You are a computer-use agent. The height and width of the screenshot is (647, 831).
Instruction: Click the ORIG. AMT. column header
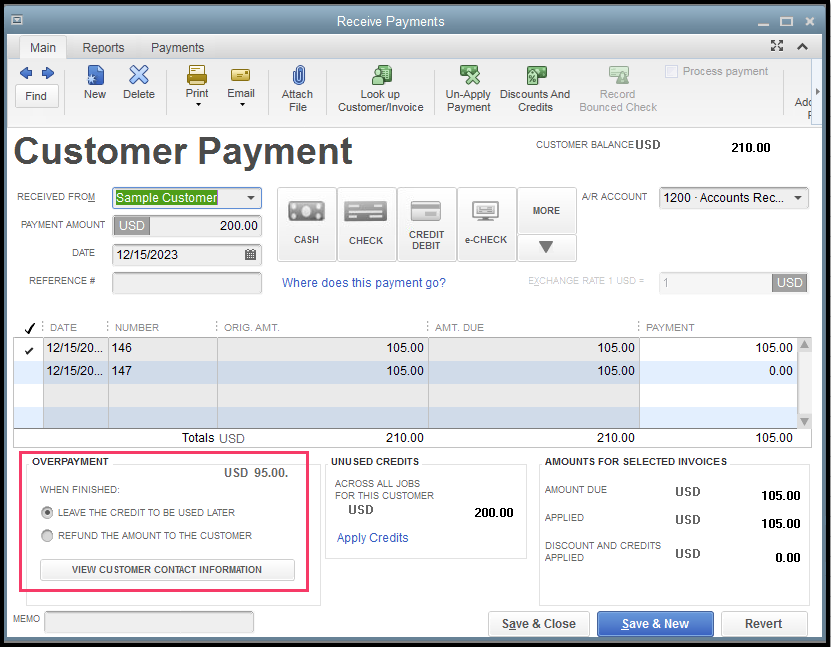pyautogui.click(x=252, y=327)
